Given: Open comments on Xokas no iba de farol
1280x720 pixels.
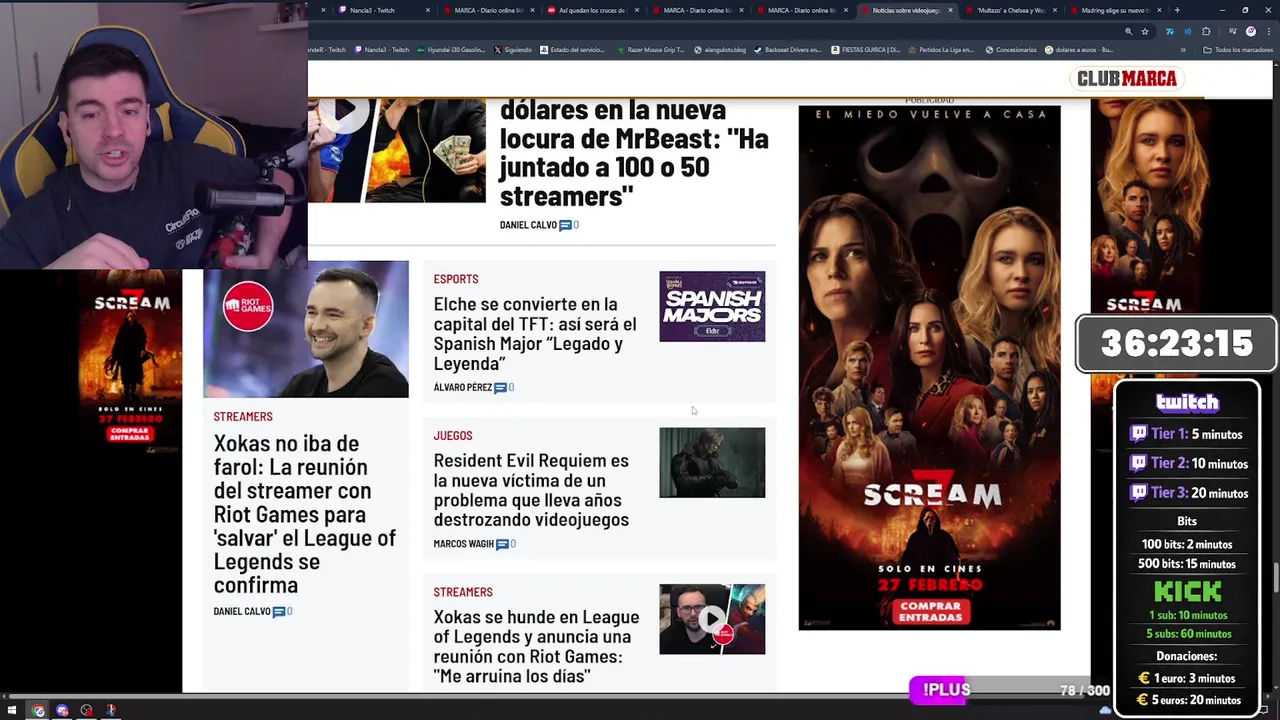Looking at the screenshot, I should (x=283, y=611).
